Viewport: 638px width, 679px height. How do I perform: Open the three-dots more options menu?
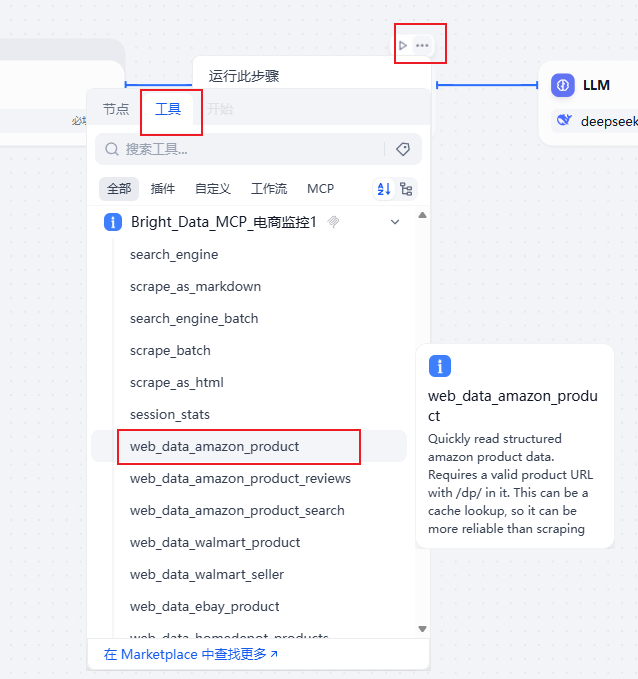(x=422, y=45)
